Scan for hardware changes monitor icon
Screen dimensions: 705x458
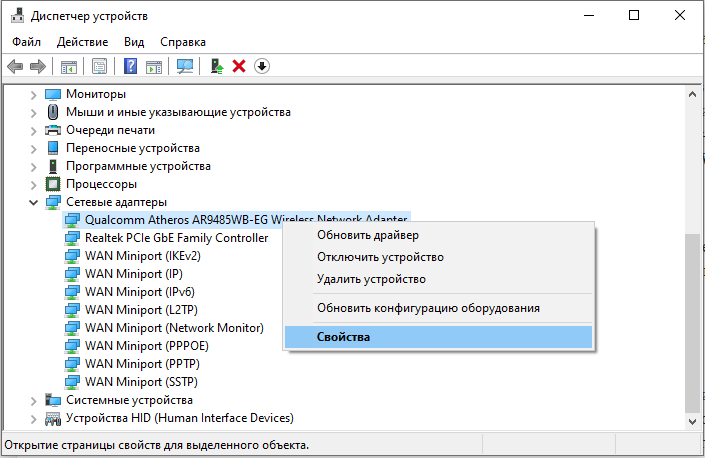click(185, 67)
